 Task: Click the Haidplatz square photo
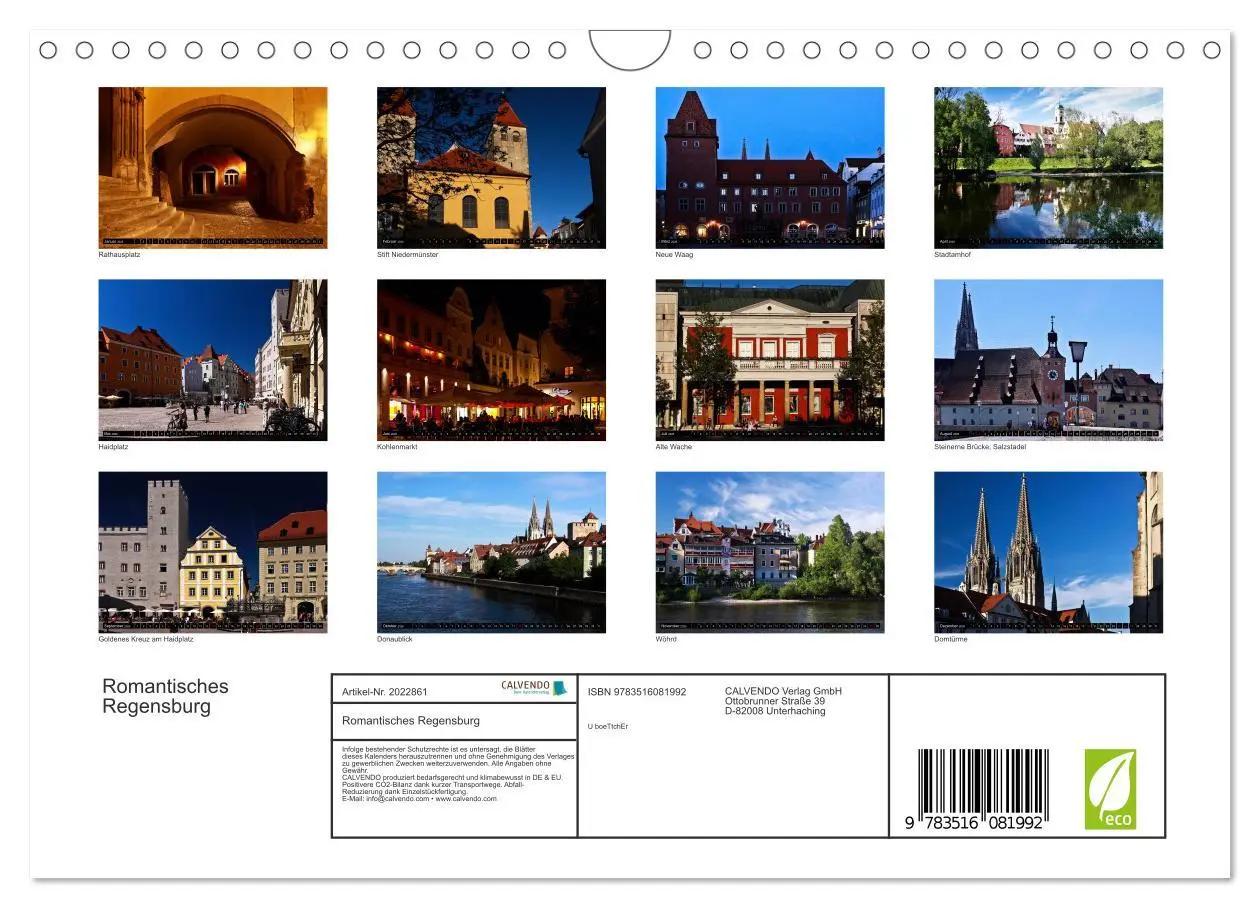pyautogui.click(x=212, y=360)
